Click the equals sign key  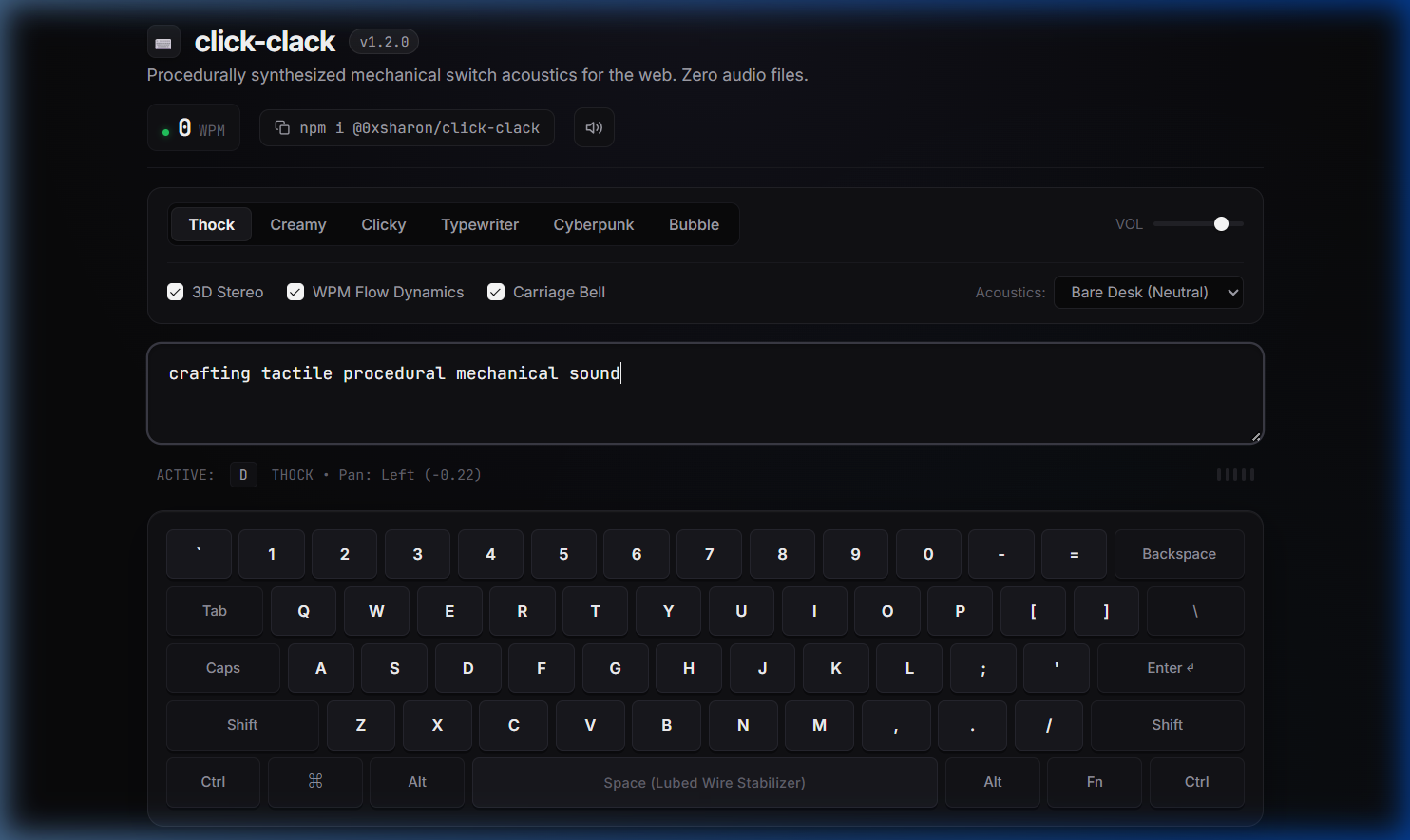coord(1074,554)
